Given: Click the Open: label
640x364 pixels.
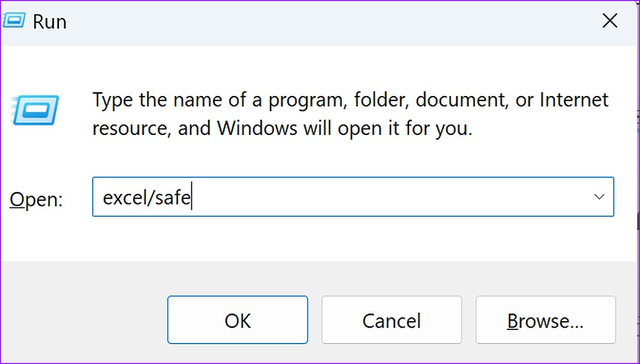Looking at the screenshot, I should pyautogui.click(x=36, y=200).
